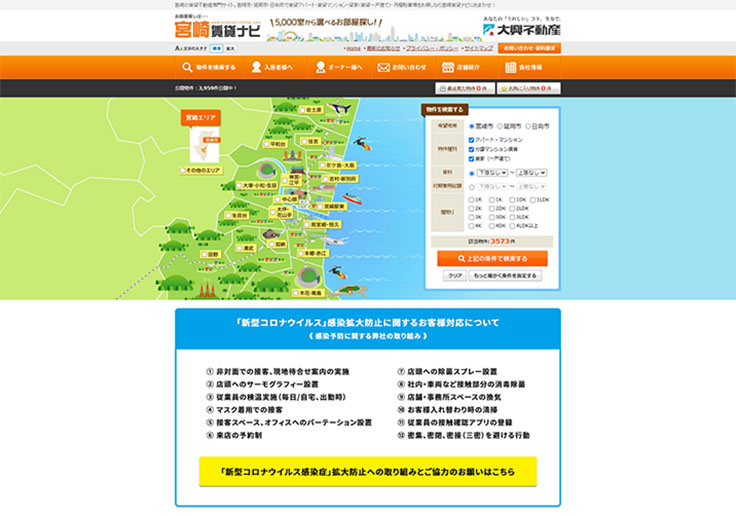Viewport: 736px width, 516px height.
Task: Open お問い合わせ nav menu item
Action: [403, 68]
